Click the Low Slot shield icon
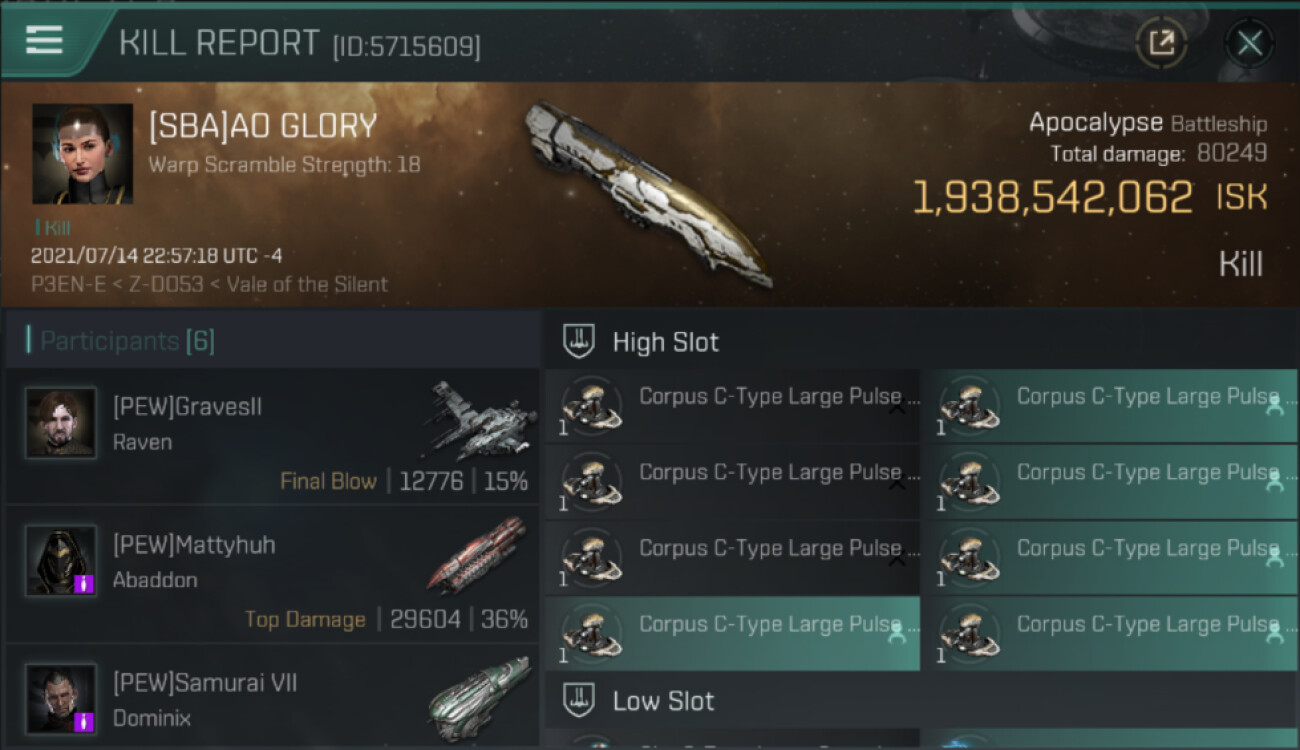 (580, 700)
